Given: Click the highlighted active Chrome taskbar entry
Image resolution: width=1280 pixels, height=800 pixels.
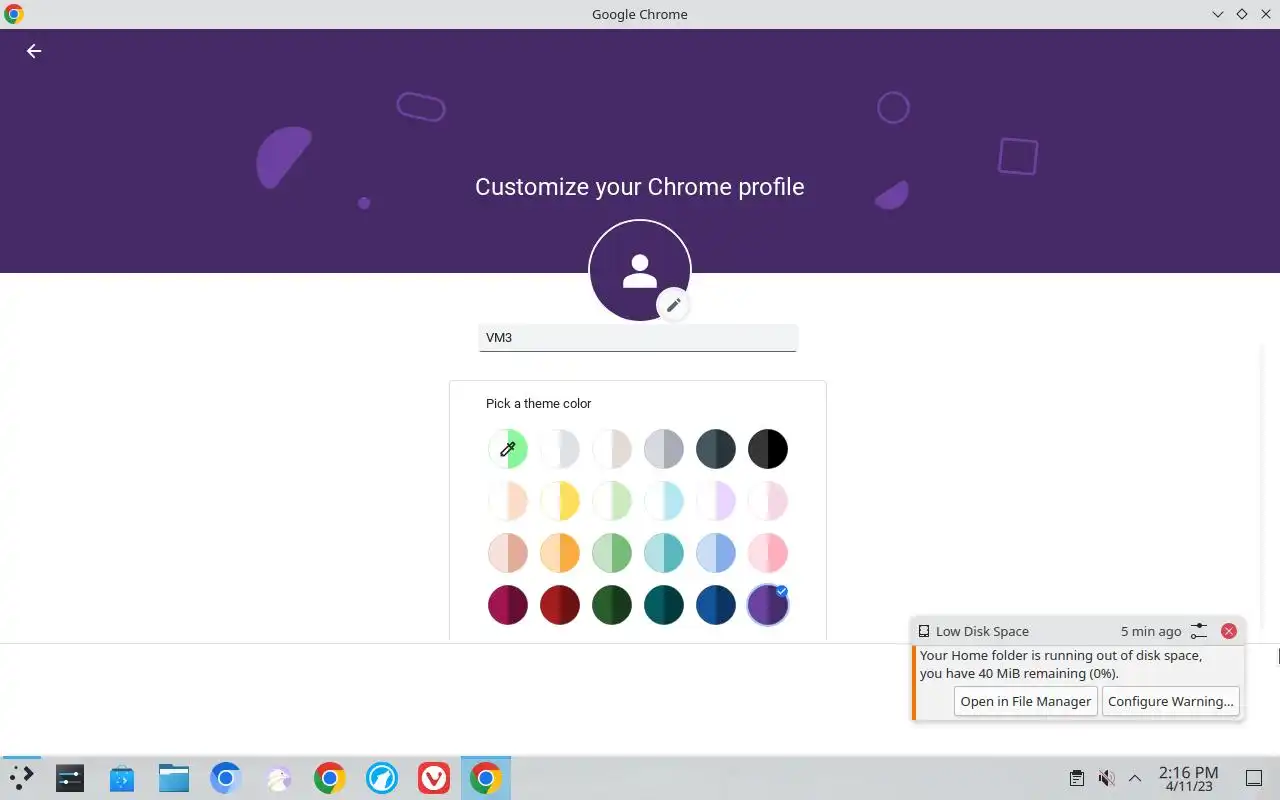Looking at the screenshot, I should 486,778.
